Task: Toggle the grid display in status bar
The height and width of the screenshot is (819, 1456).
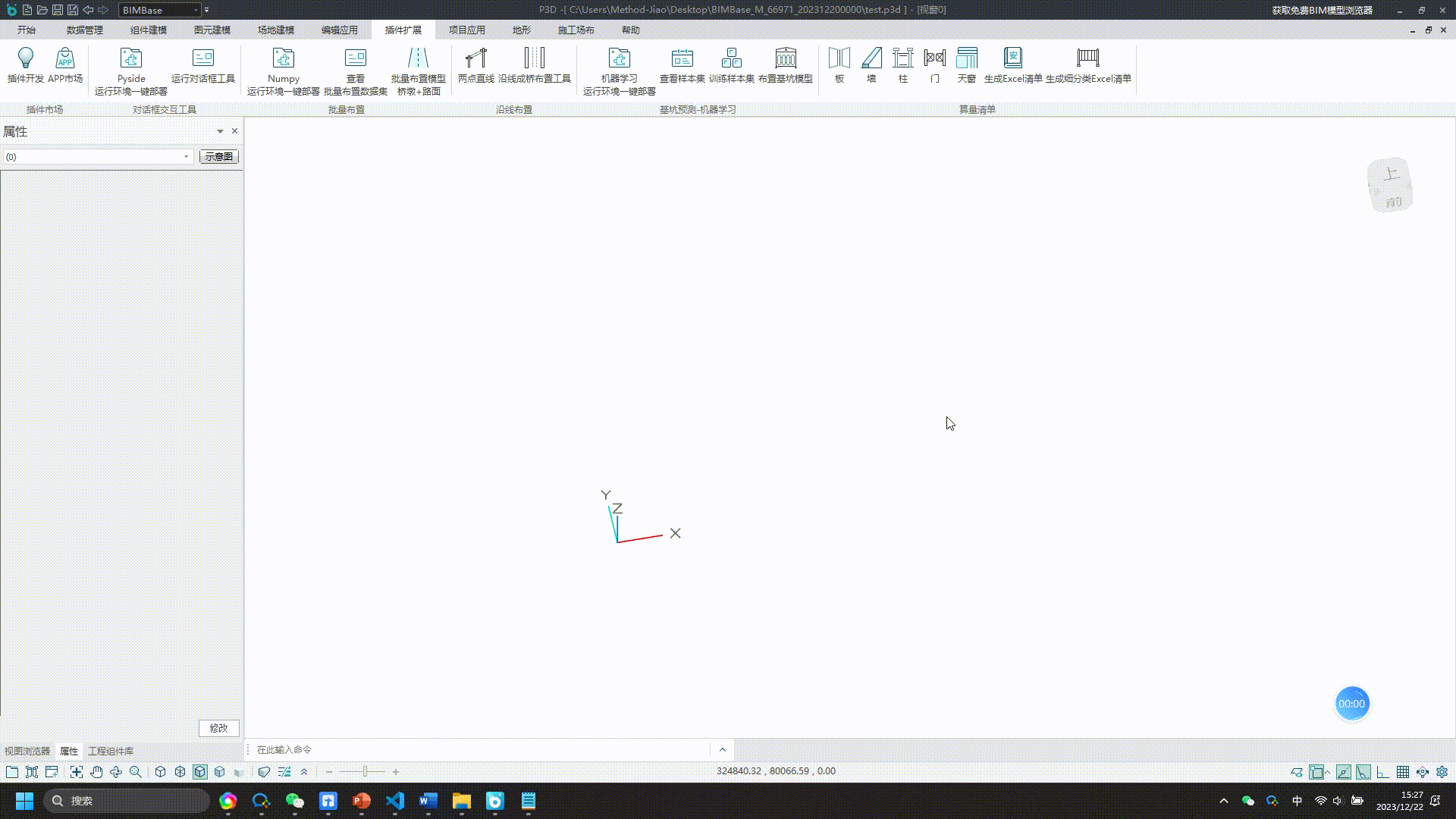Action: 1403,772
